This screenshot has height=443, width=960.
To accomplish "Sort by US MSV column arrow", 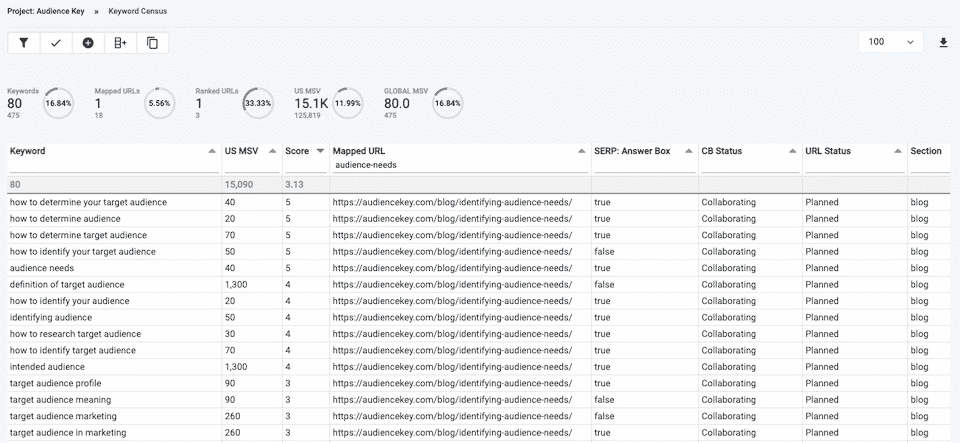I will (273, 151).
